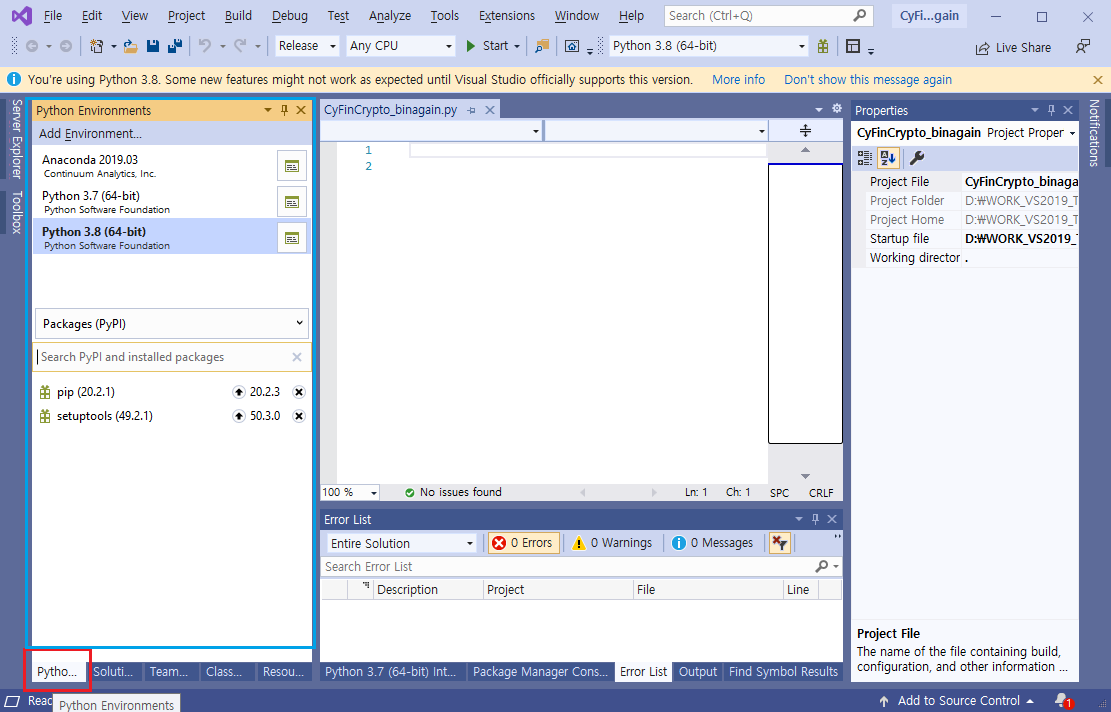This screenshot has height=712, width=1111.
Task: Click the Open File folder icon
Action: pos(130,46)
